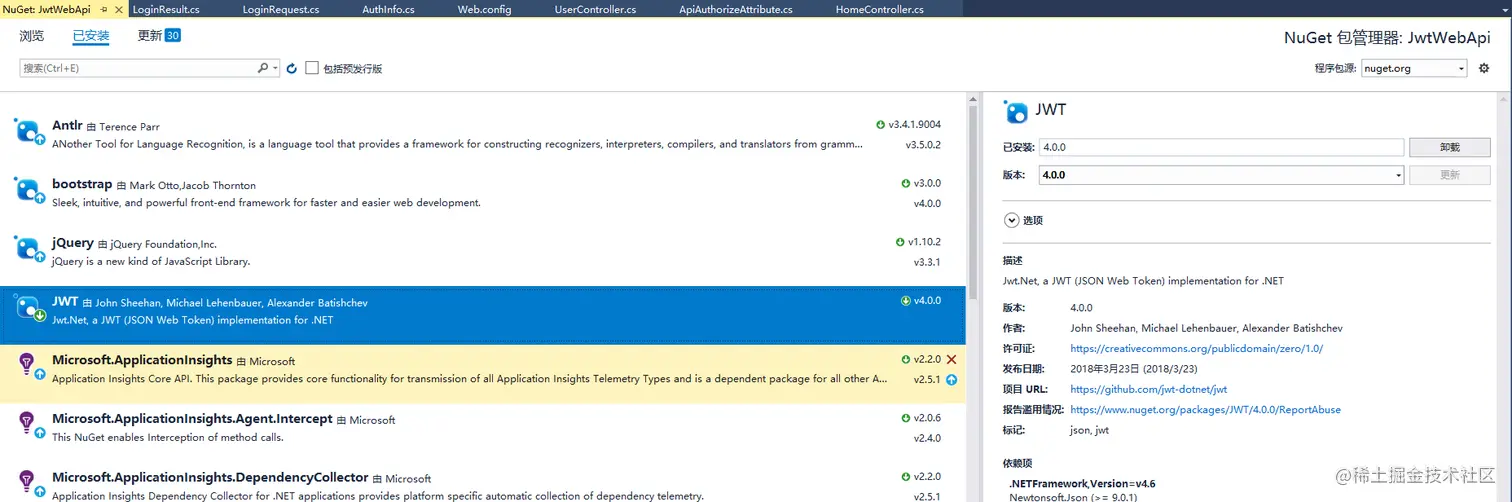Screen dimensions: 1512x502
Task: Click the 卸载 uninstall button
Action: coord(1450,147)
